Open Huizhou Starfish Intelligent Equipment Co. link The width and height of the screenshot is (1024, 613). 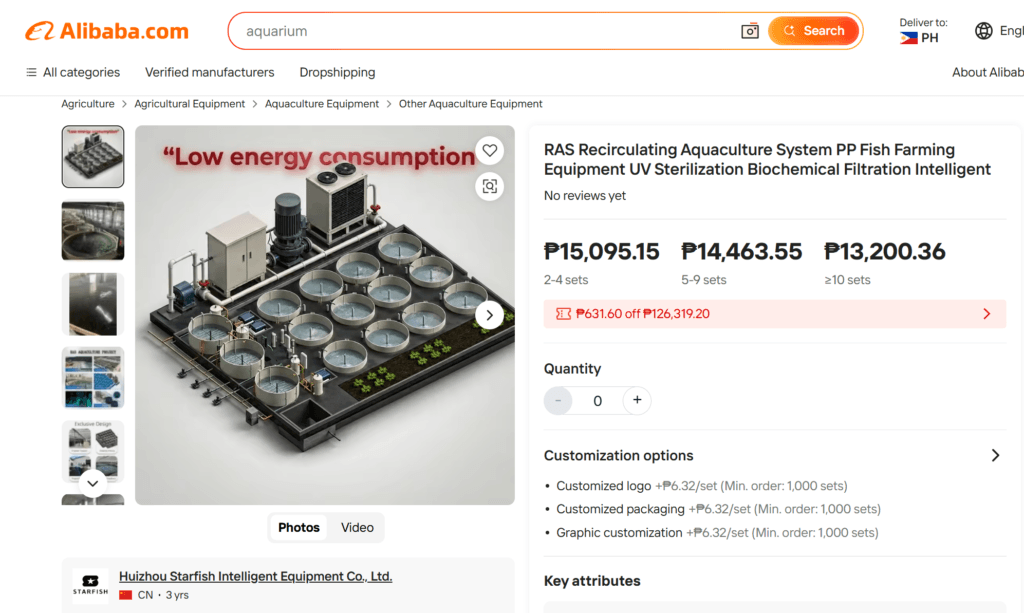click(x=255, y=576)
